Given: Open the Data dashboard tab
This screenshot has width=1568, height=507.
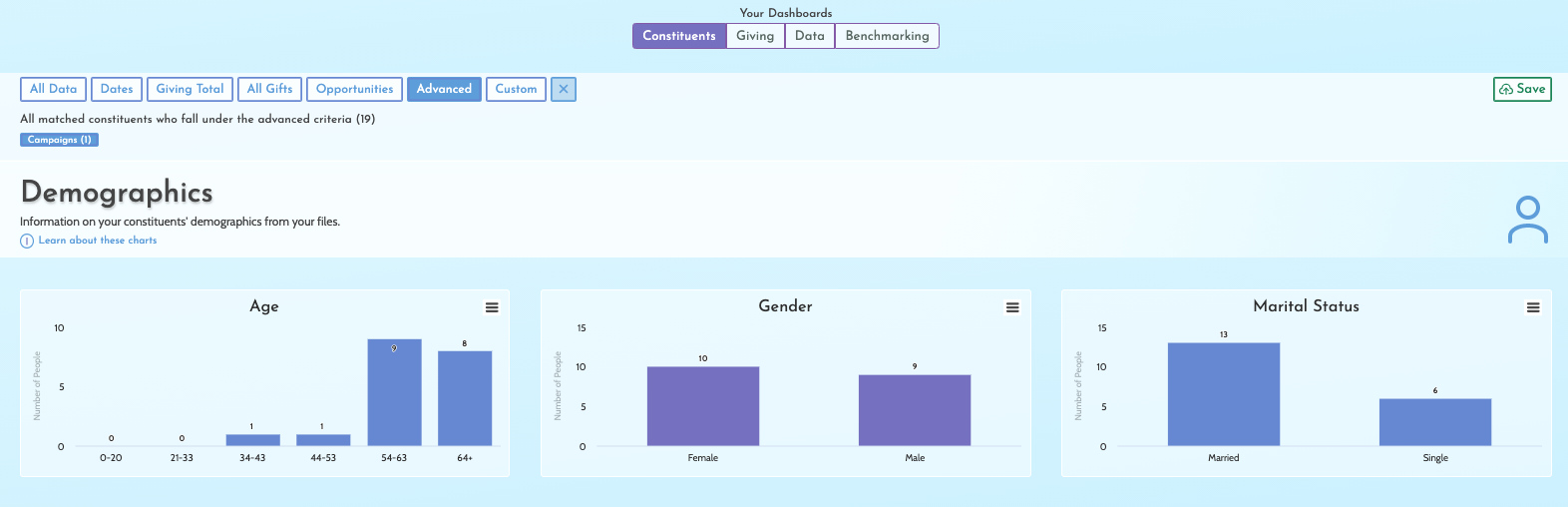Looking at the screenshot, I should 810,36.
